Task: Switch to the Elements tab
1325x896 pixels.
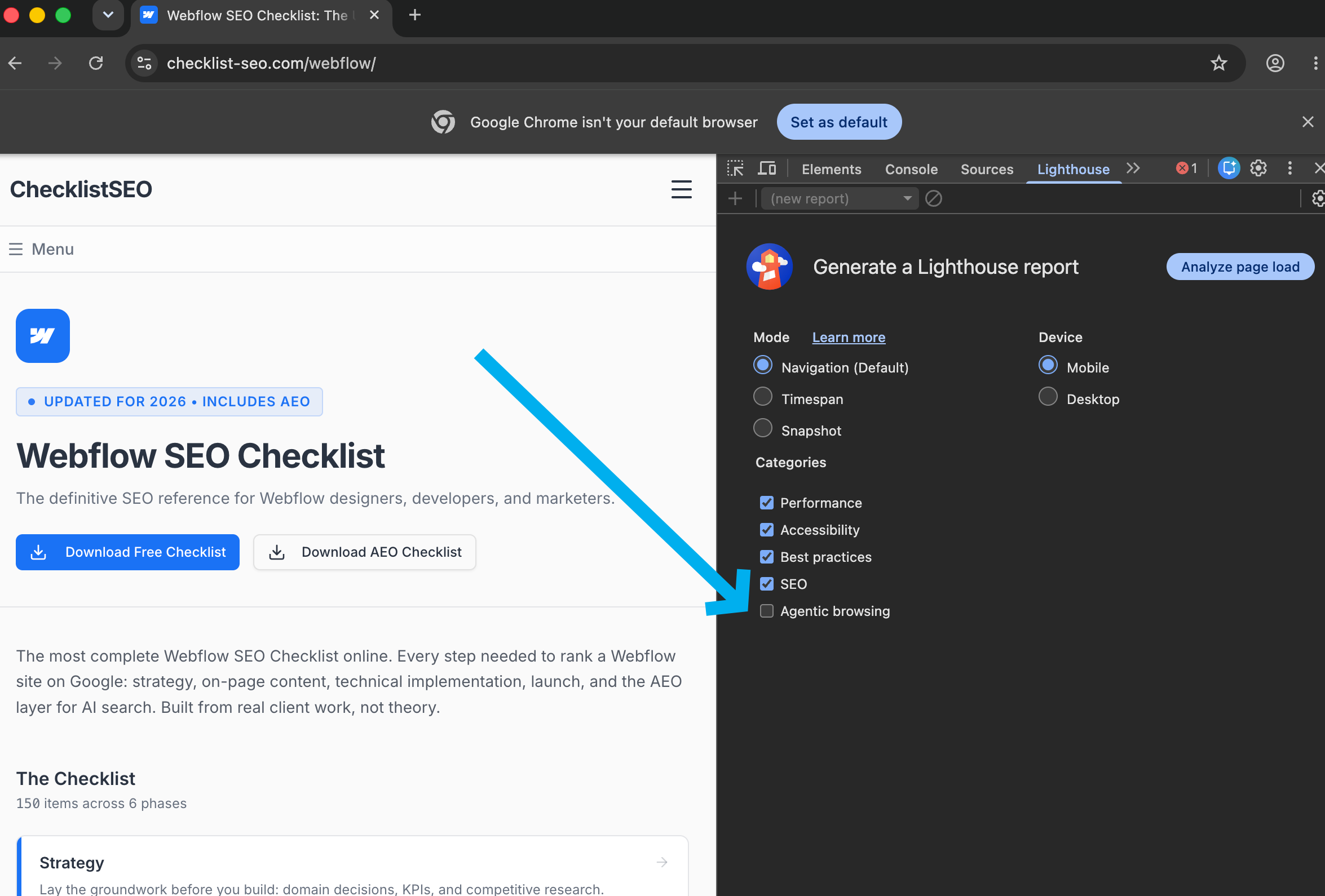Action: [x=831, y=169]
